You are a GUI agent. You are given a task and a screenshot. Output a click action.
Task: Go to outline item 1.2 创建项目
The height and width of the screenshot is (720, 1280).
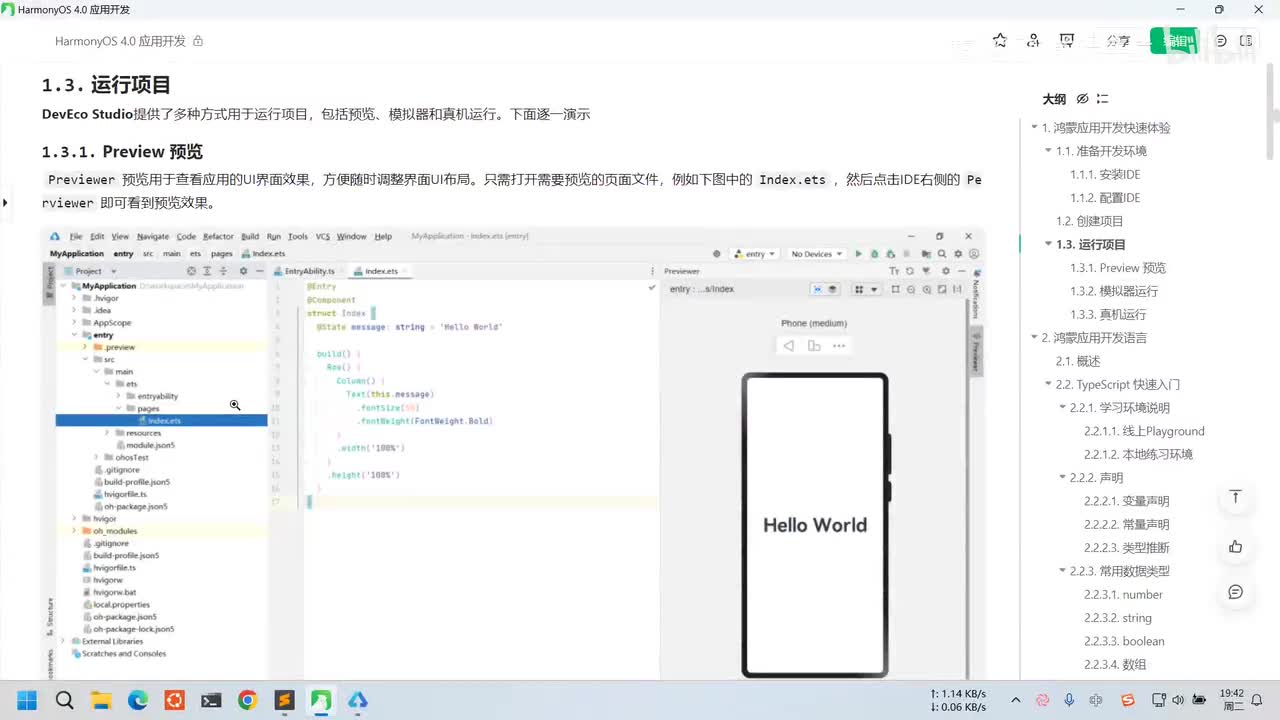pos(1090,221)
